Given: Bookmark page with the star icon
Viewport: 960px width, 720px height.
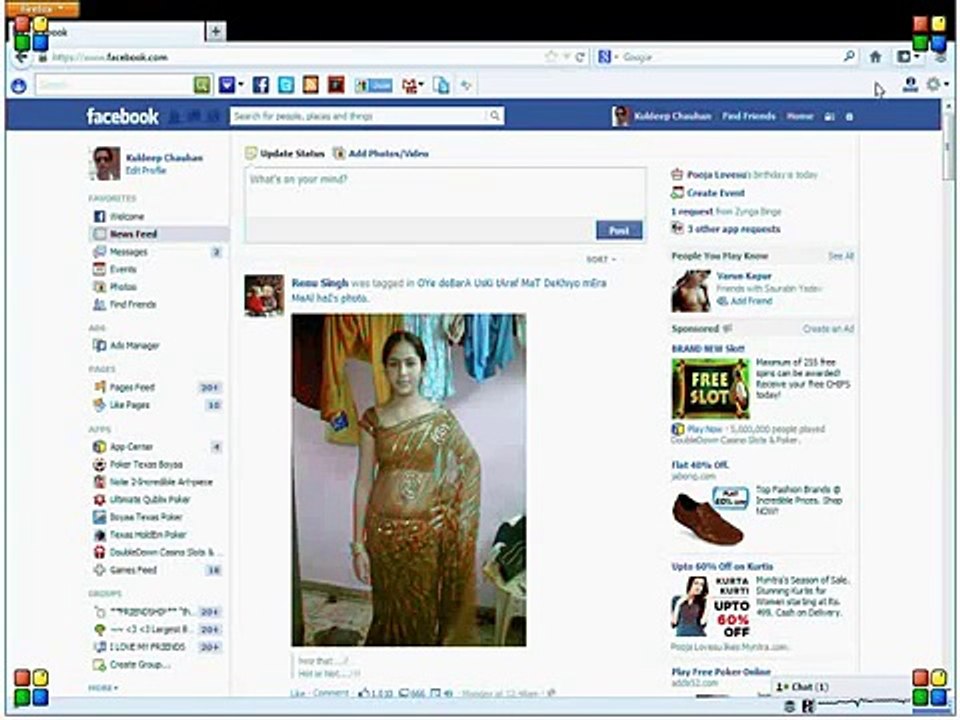Looking at the screenshot, I should tap(550, 57).
